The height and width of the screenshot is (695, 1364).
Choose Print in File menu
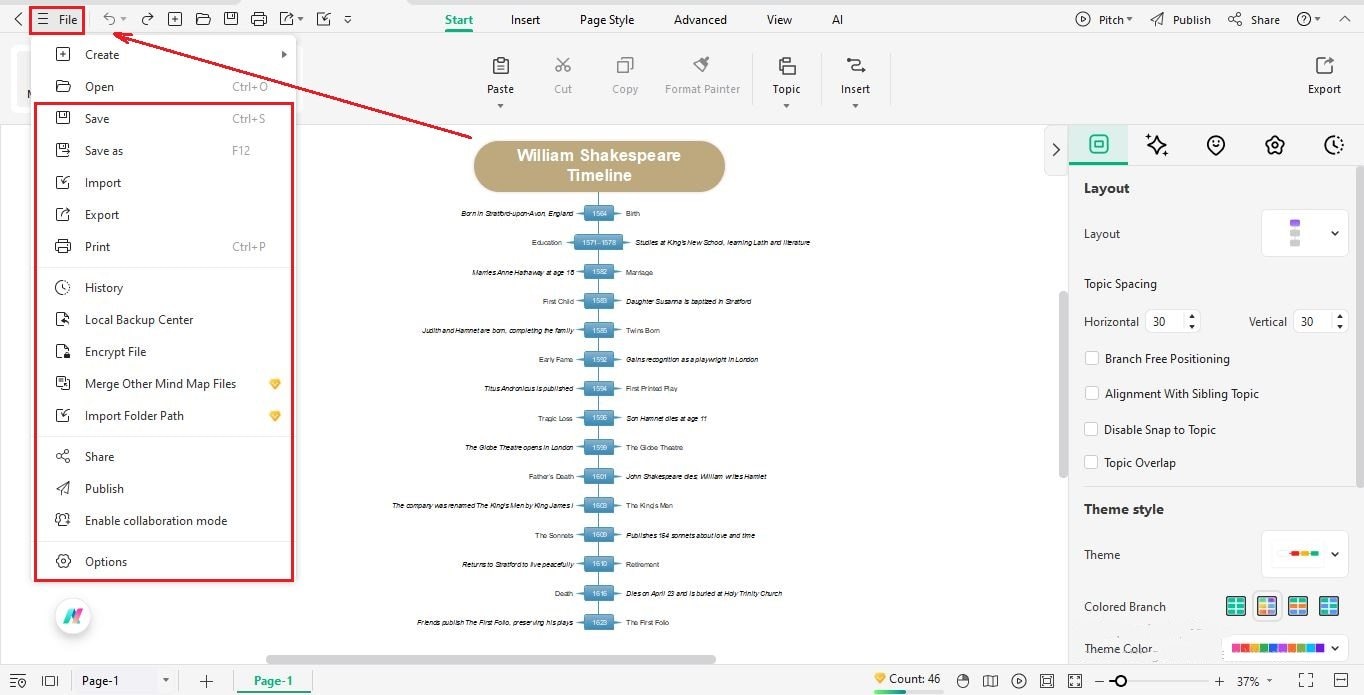(165, 246)
